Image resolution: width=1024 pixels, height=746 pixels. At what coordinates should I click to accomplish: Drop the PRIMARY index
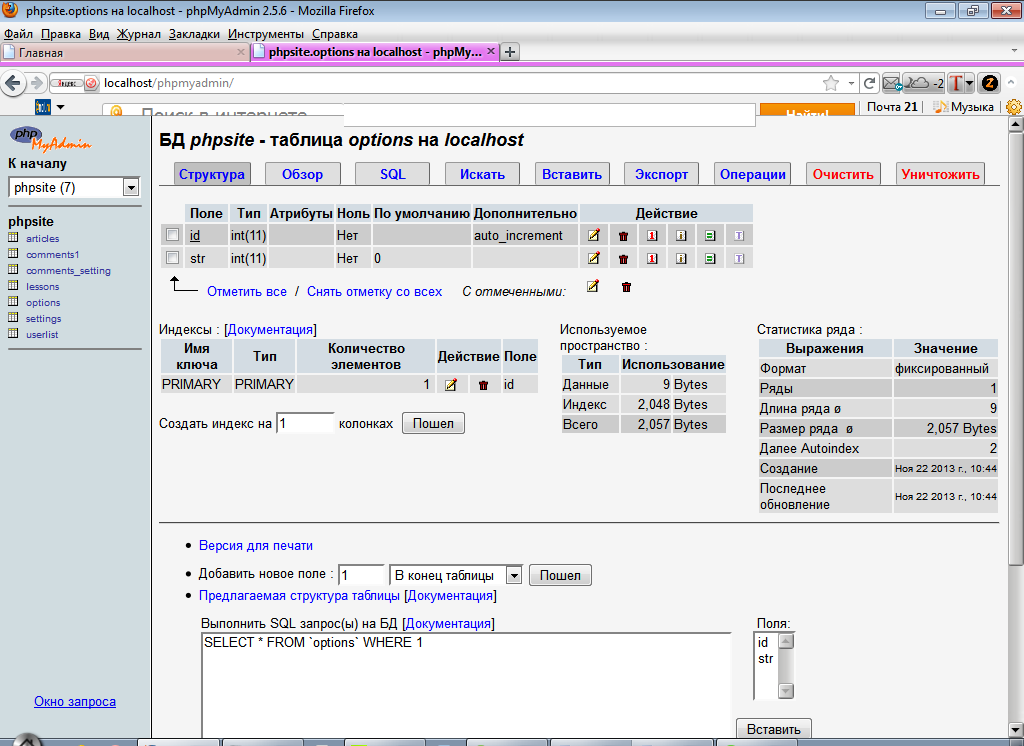click(x=483, y=385)
